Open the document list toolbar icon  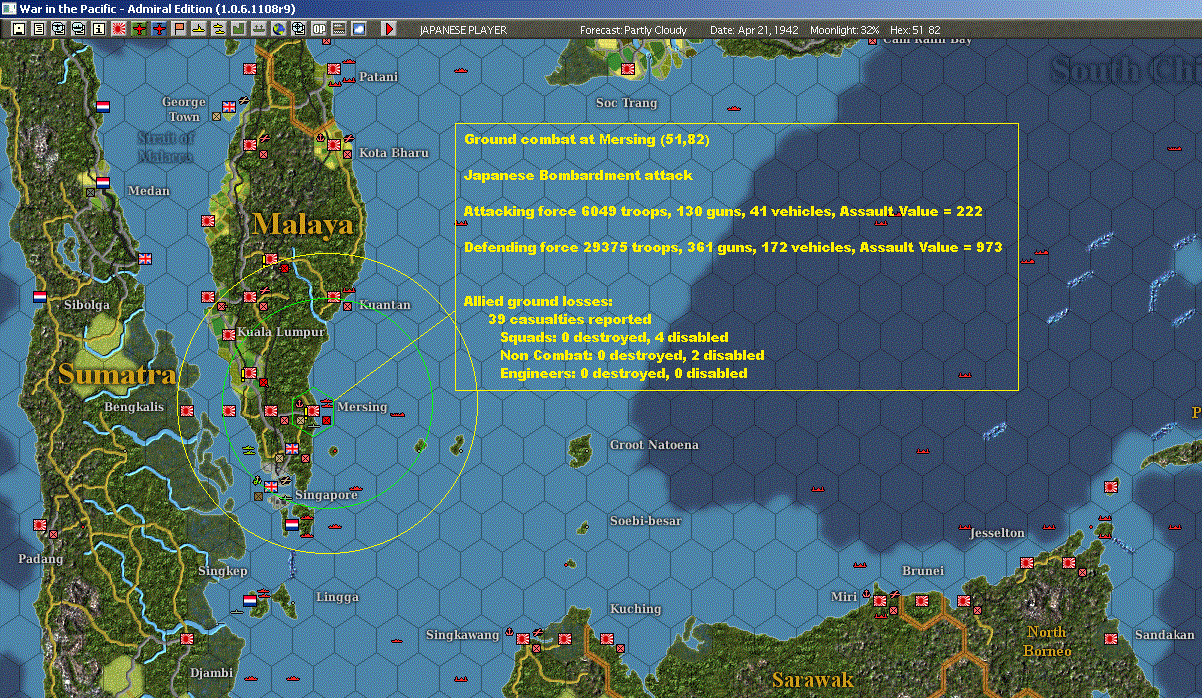tap(39, 29)
